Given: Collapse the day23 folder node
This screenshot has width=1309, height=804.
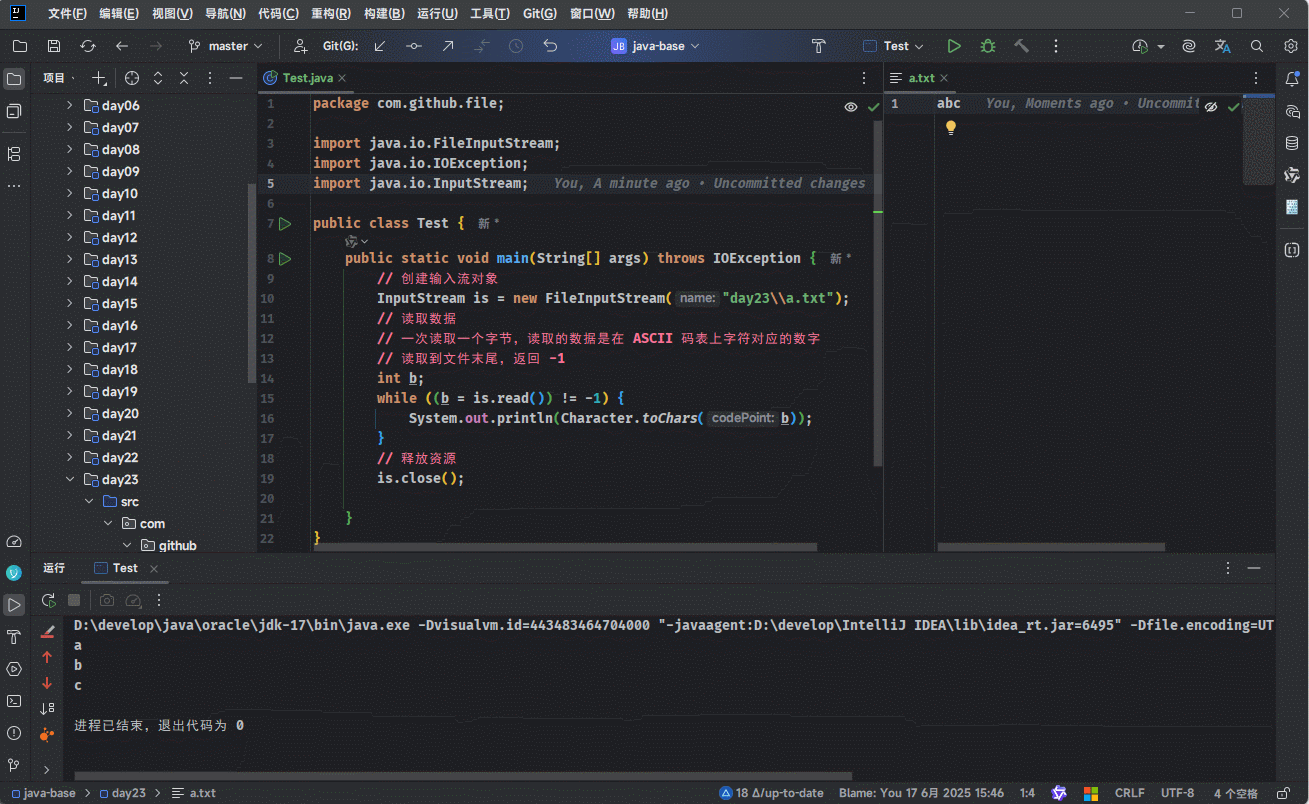Looking at the screenshot, I should point(69,480).
